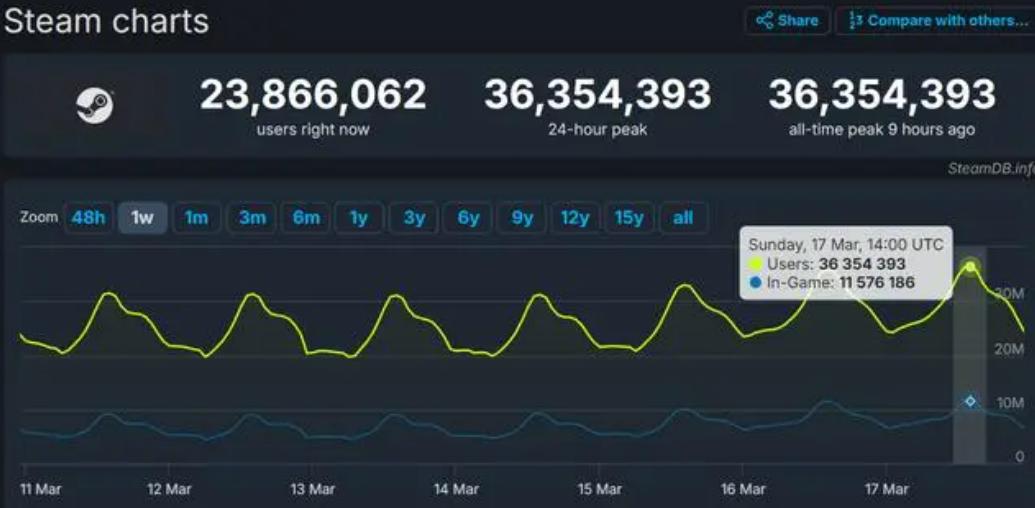Click the tooltip Users value 36 354 393
This screenshot has width=1035, height=508.
862,264
